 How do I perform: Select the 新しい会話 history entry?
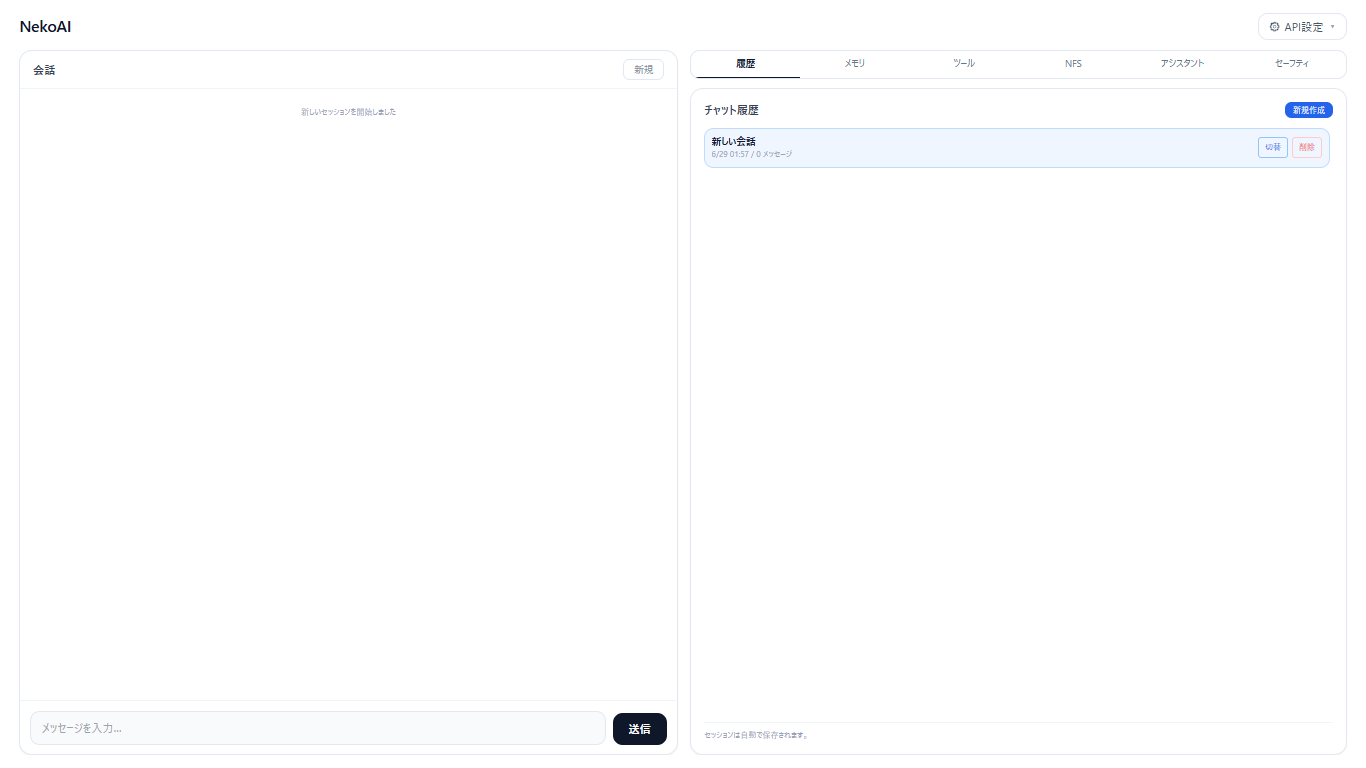point(1017,148)
